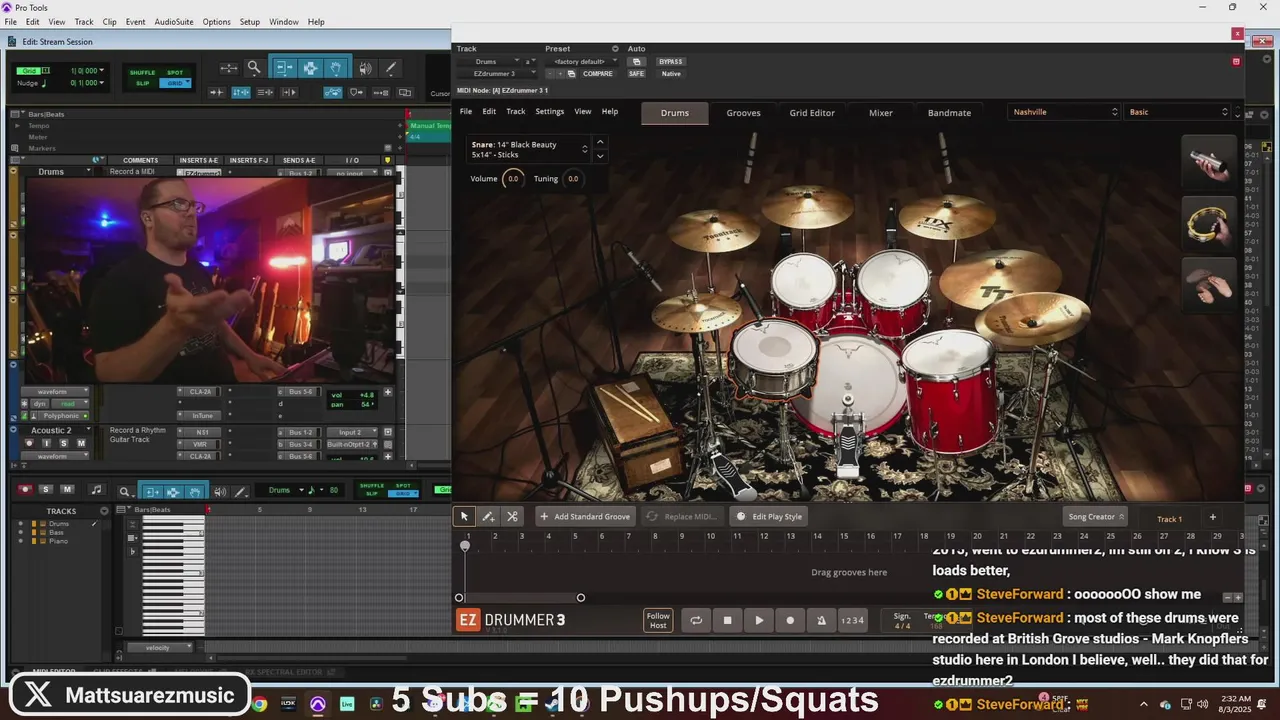The width and height of the screenshot is (1280, 720).
Task: Enable Slip edit mode
Action: (x=143, y=83)
